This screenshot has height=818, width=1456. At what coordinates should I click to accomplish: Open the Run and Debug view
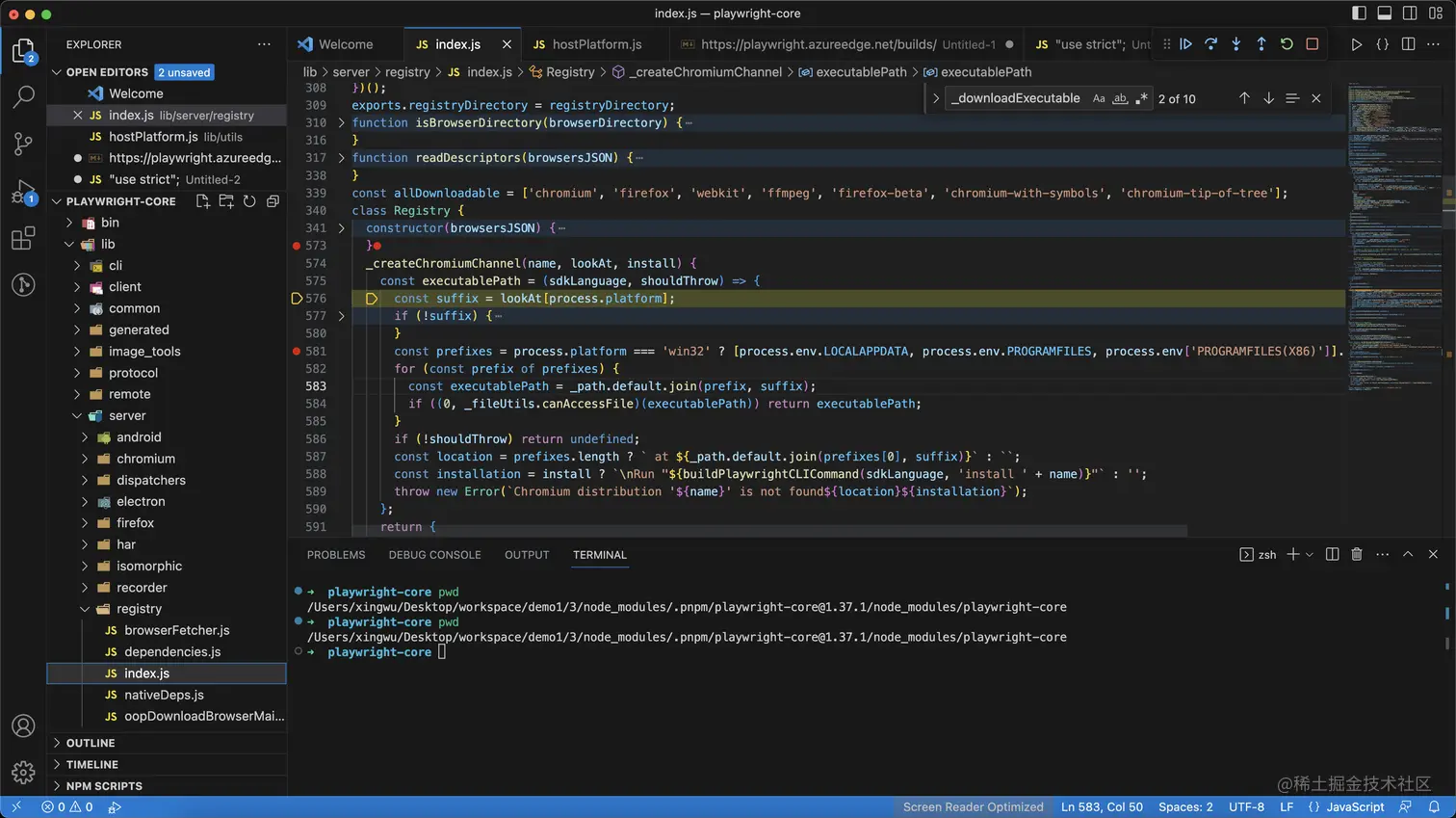23,191
